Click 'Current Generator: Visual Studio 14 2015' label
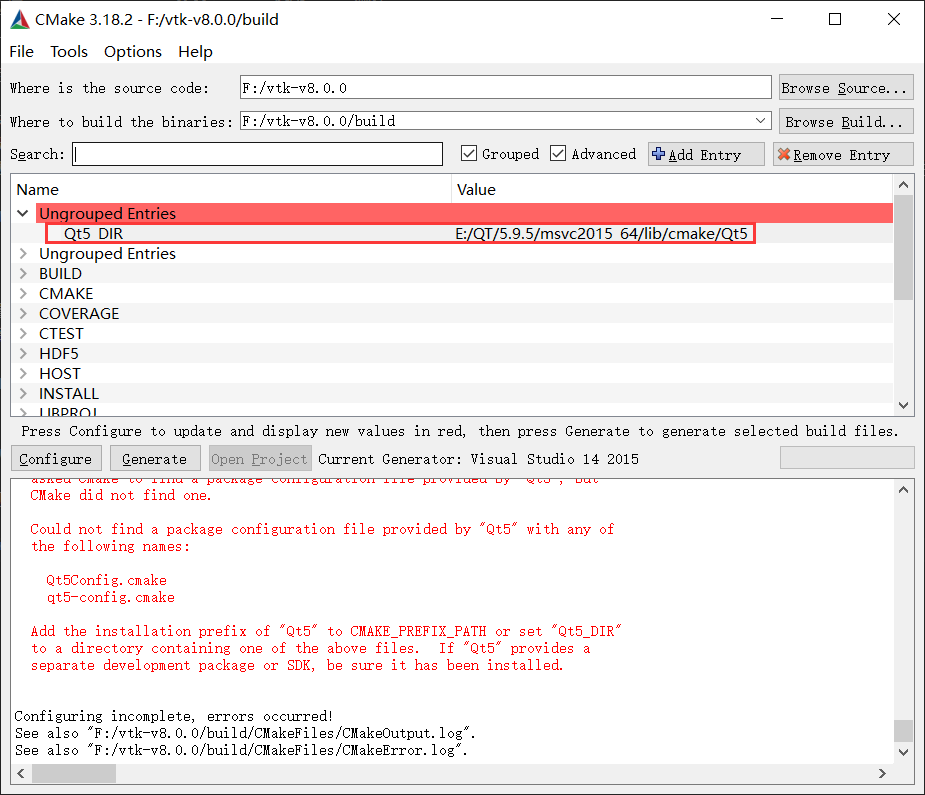The height and width of the screenshot is (795, 925). point(478,459)
